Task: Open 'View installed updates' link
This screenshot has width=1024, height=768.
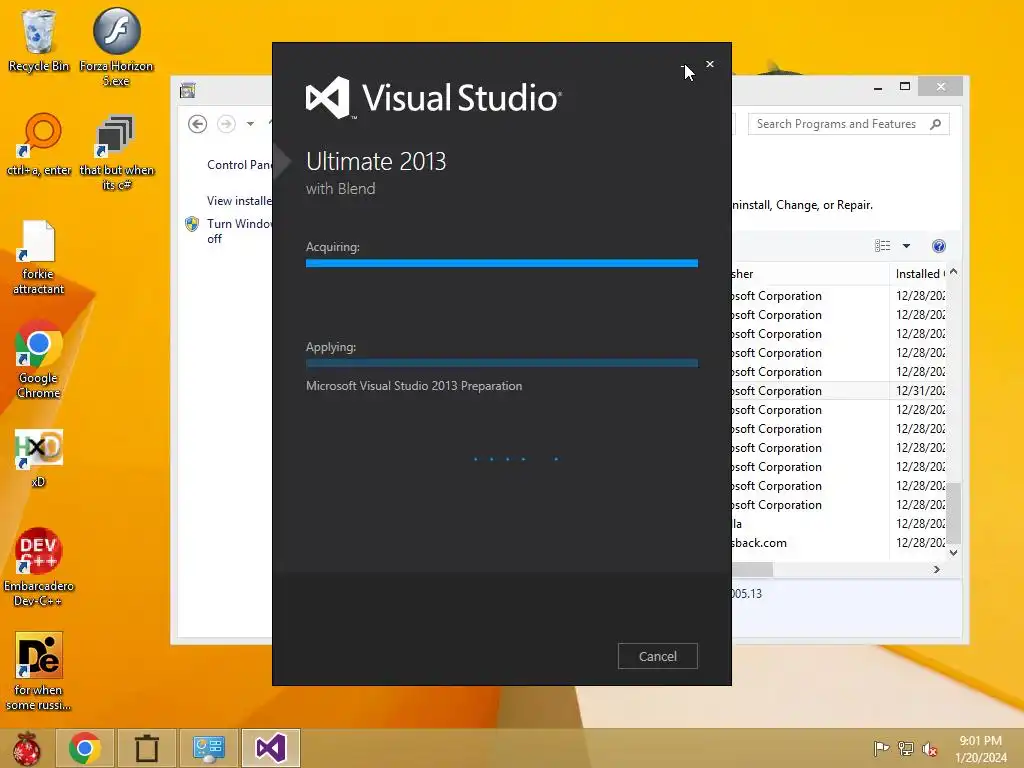Action: 239,200
